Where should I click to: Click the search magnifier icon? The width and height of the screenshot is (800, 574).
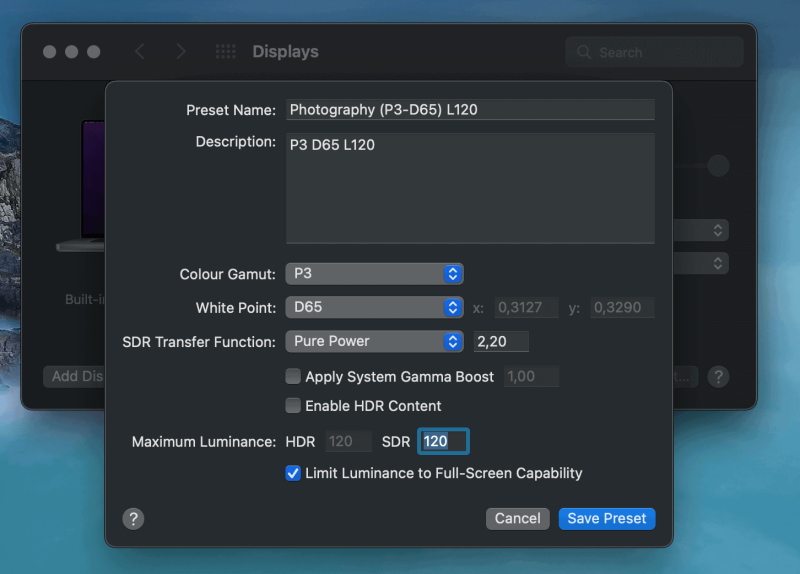(x=584, y=53)
